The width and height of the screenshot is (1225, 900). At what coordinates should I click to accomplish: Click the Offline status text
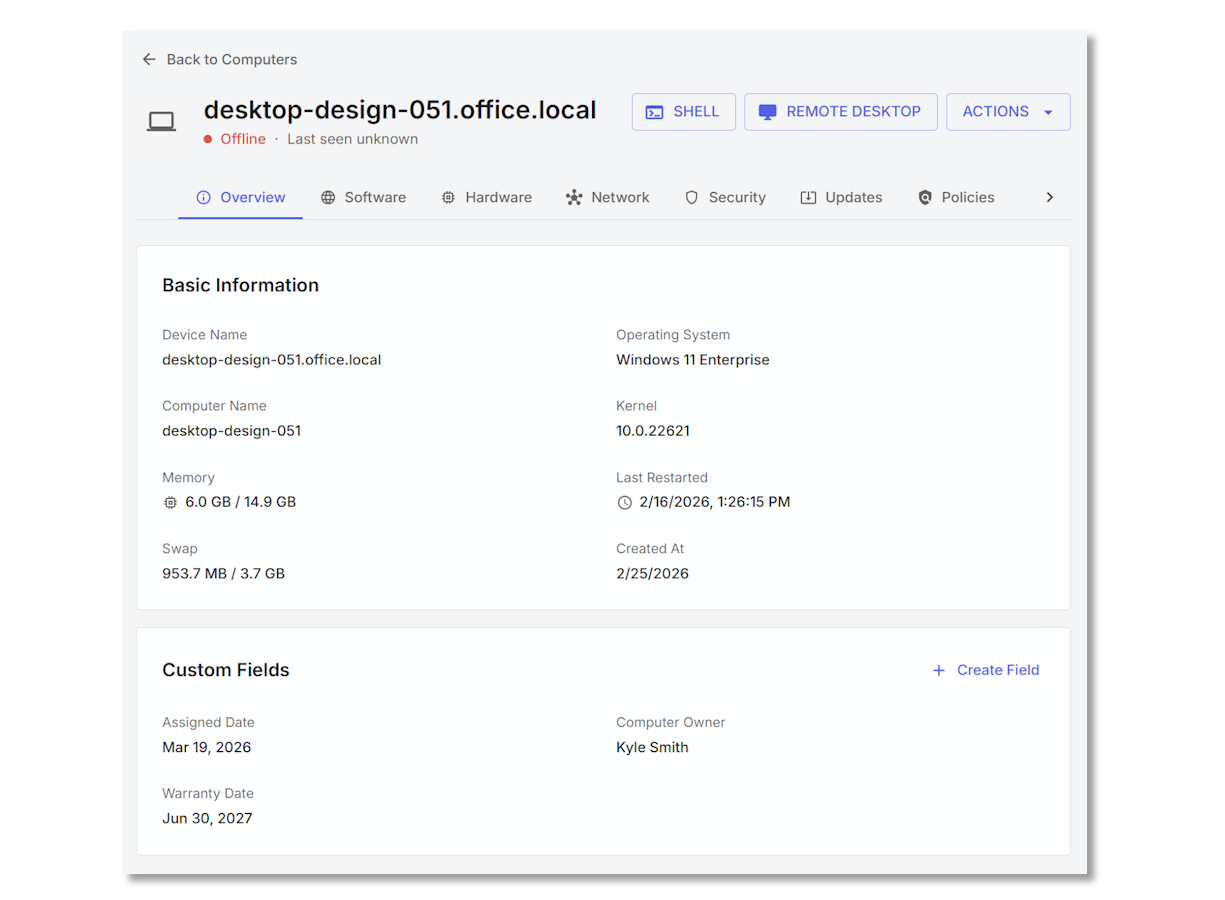pyautogui.click(x=243, y=139)
